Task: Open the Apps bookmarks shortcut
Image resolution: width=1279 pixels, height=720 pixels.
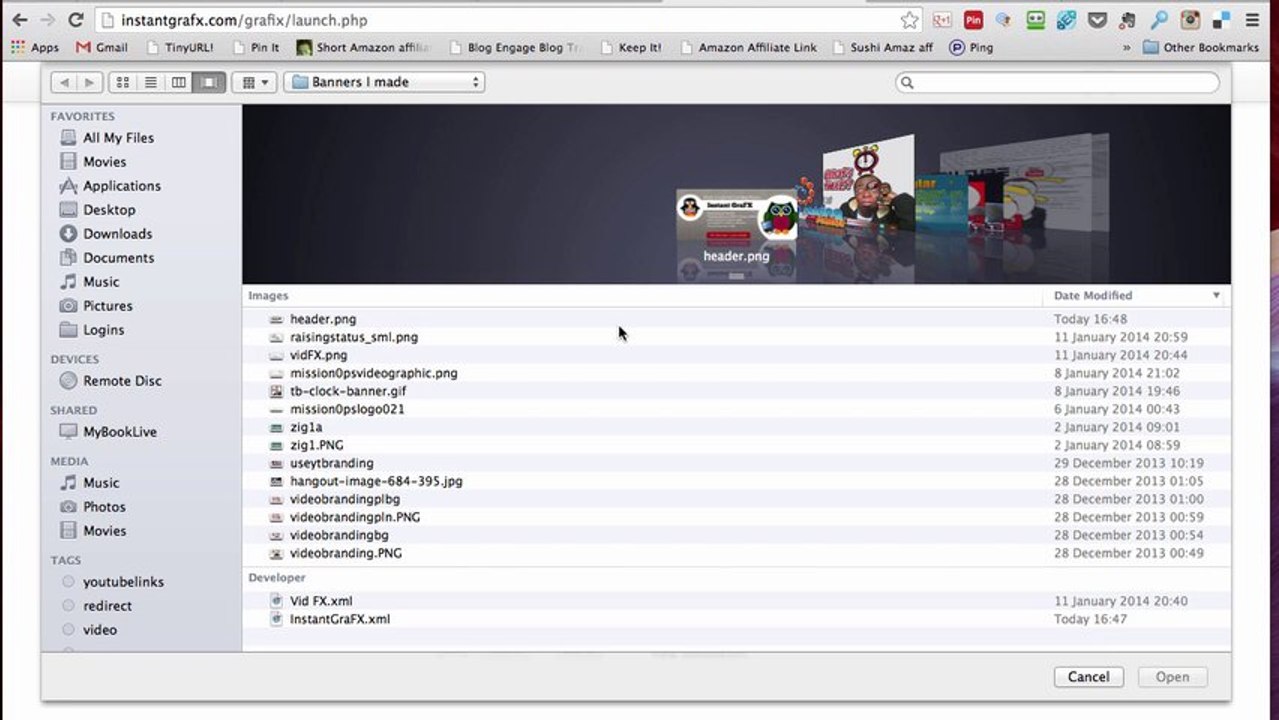Action: tap(35, 47)
